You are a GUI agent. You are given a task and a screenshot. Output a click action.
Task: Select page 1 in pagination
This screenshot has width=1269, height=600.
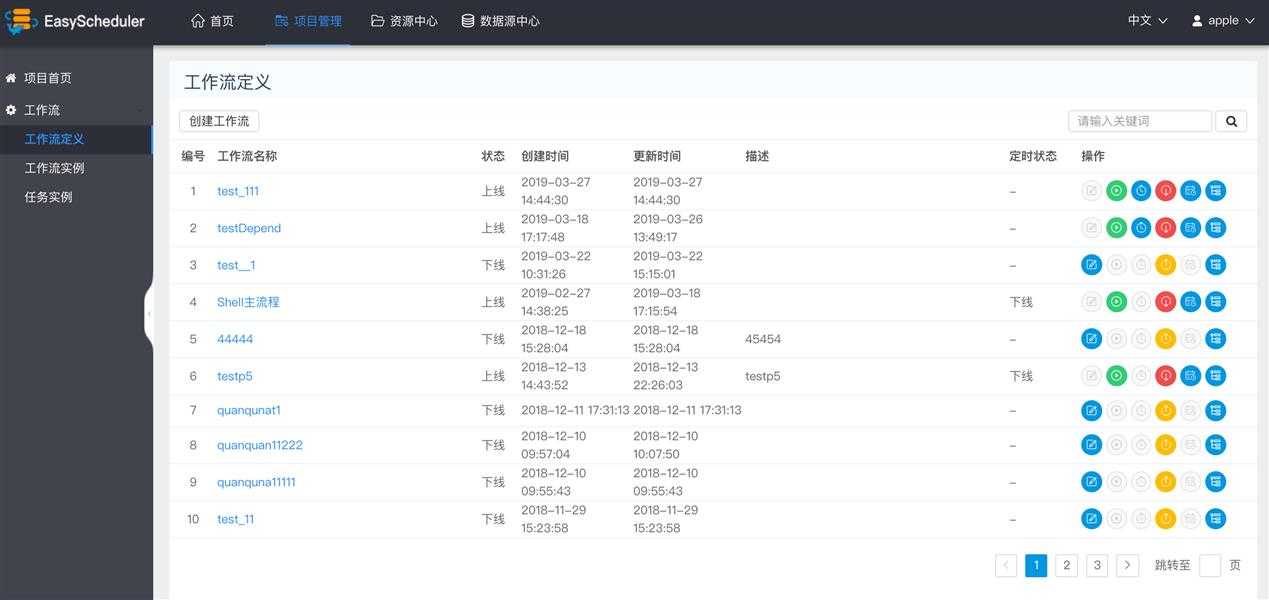pos(1036,565)
